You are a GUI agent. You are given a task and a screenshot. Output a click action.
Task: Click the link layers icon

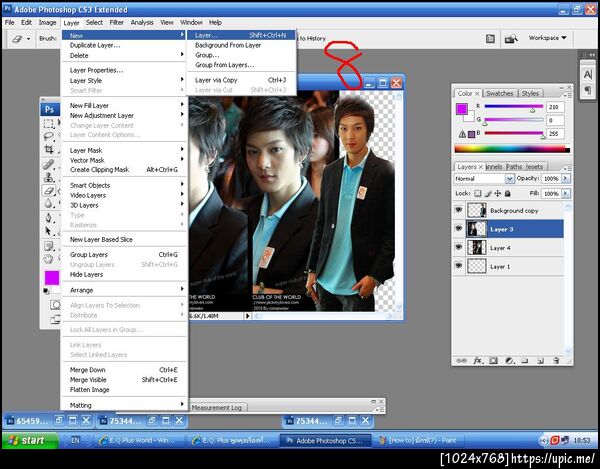pos(461,360)
